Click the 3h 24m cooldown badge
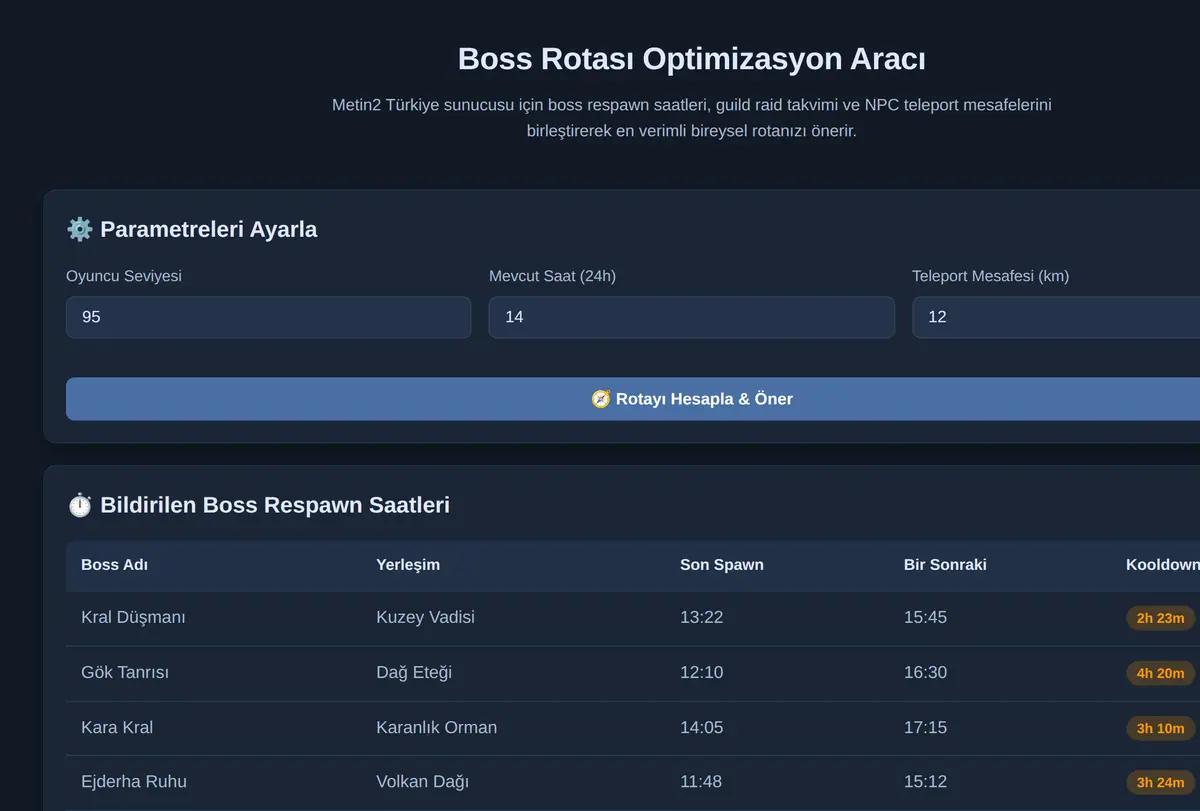The image size is (1200, 811). (x=1160, y=782)
